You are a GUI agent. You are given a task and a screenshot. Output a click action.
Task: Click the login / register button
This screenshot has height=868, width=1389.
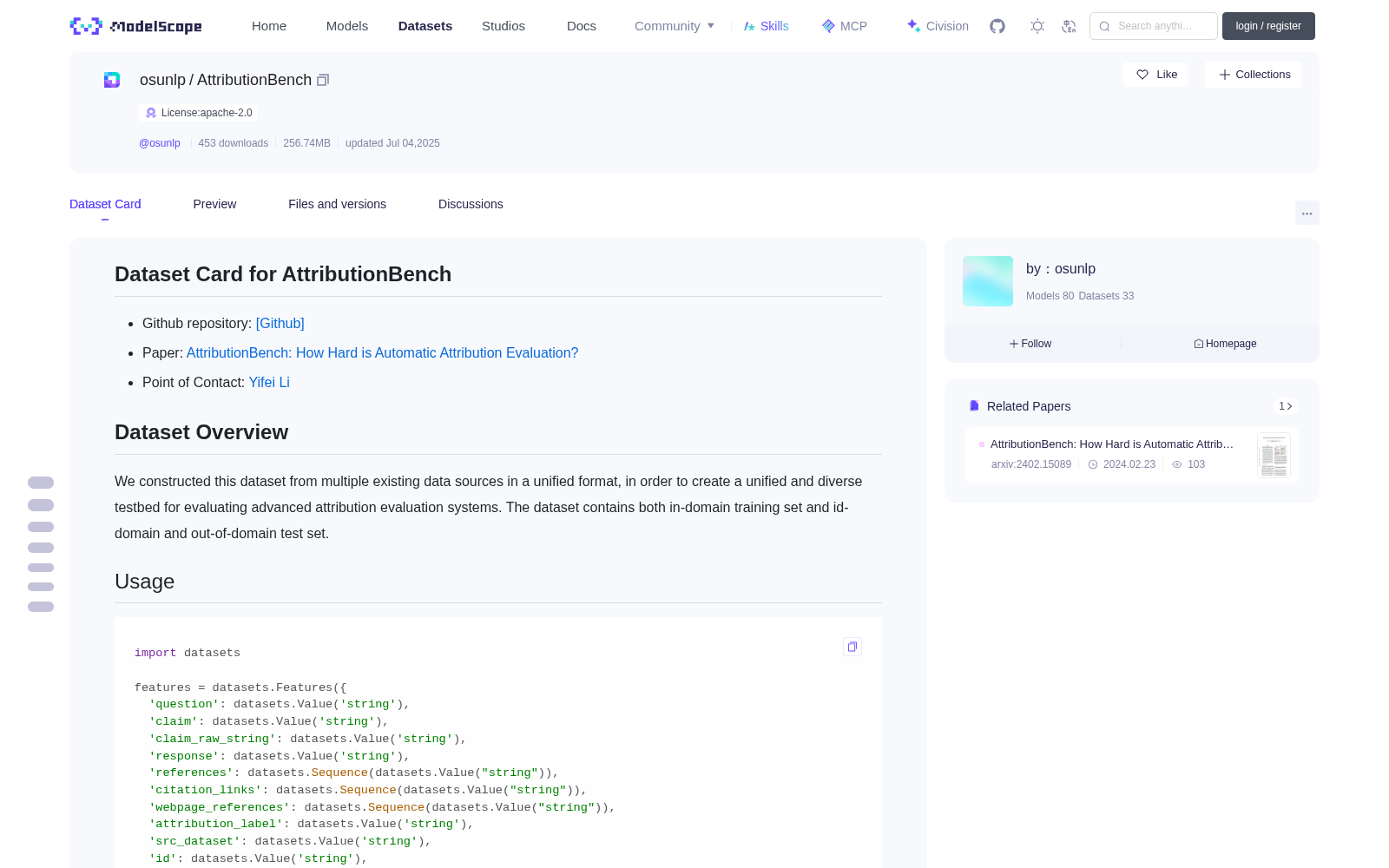pos(1268,26)
